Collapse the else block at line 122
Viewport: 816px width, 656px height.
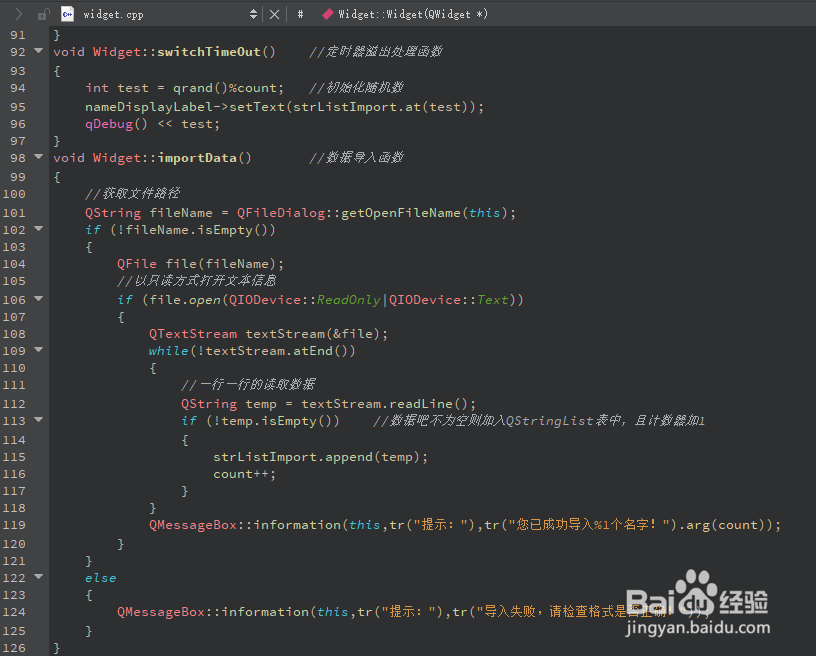39,576
